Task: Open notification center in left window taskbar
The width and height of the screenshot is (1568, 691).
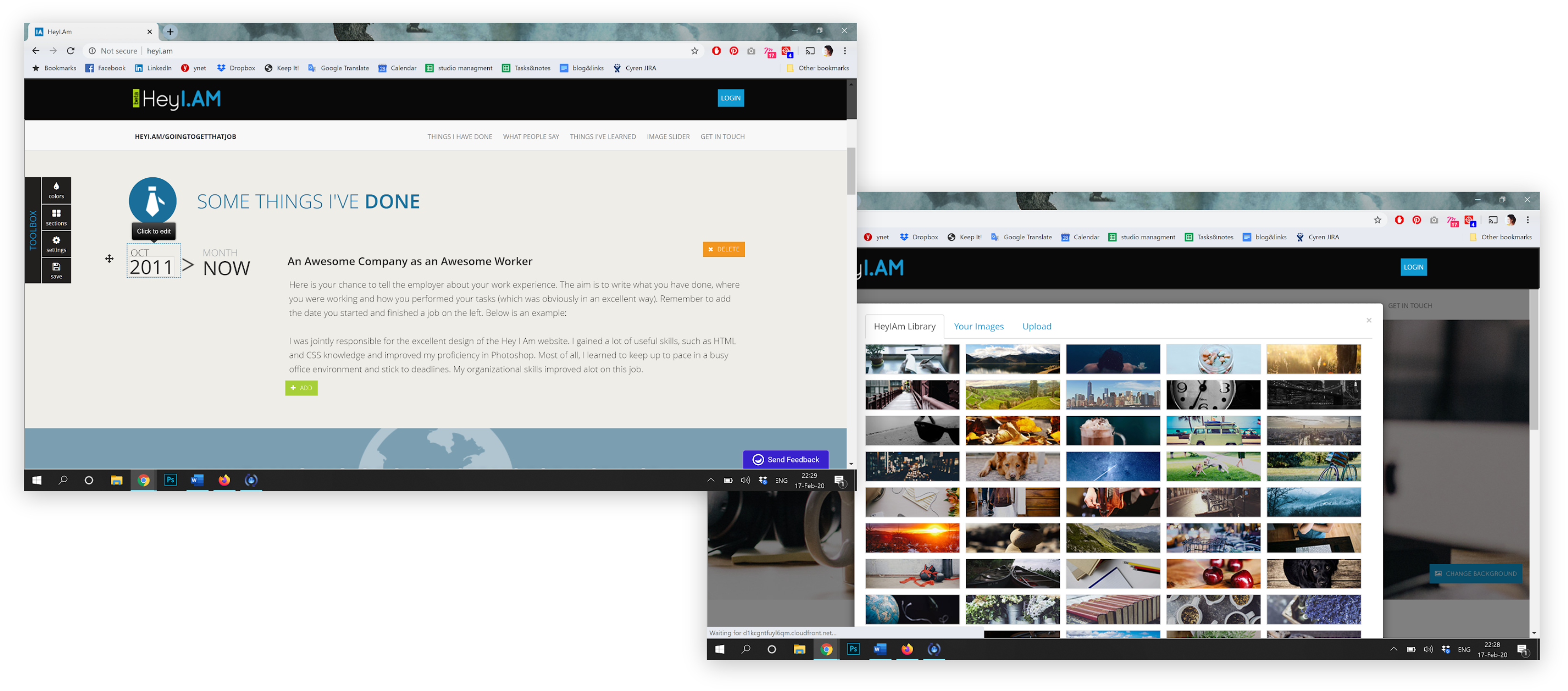Action: tap(840, 480)
